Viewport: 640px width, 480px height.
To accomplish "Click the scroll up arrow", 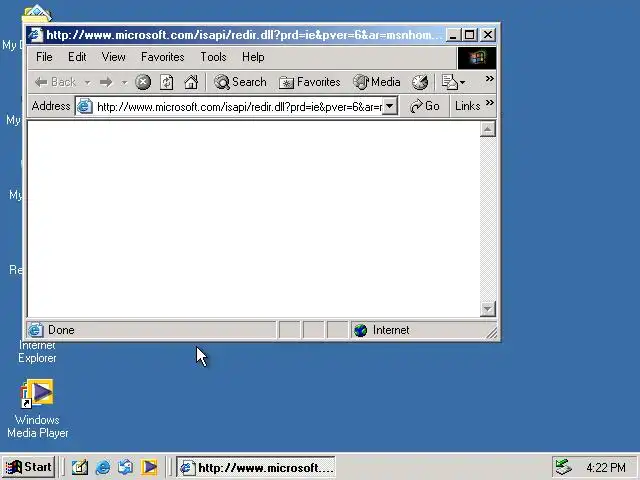I will pyautogui.click(x=488, y=129).
